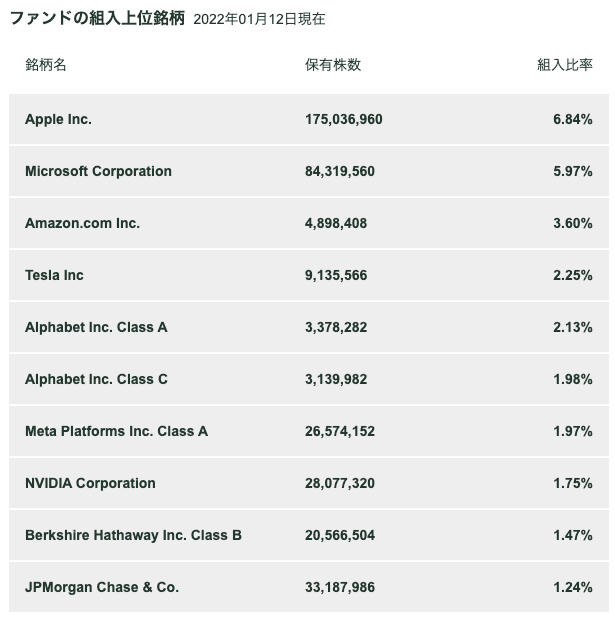Select Meta Platforms Inc. Class A
The height and width of the screenshot is (620, 615).
click(116, 431)
